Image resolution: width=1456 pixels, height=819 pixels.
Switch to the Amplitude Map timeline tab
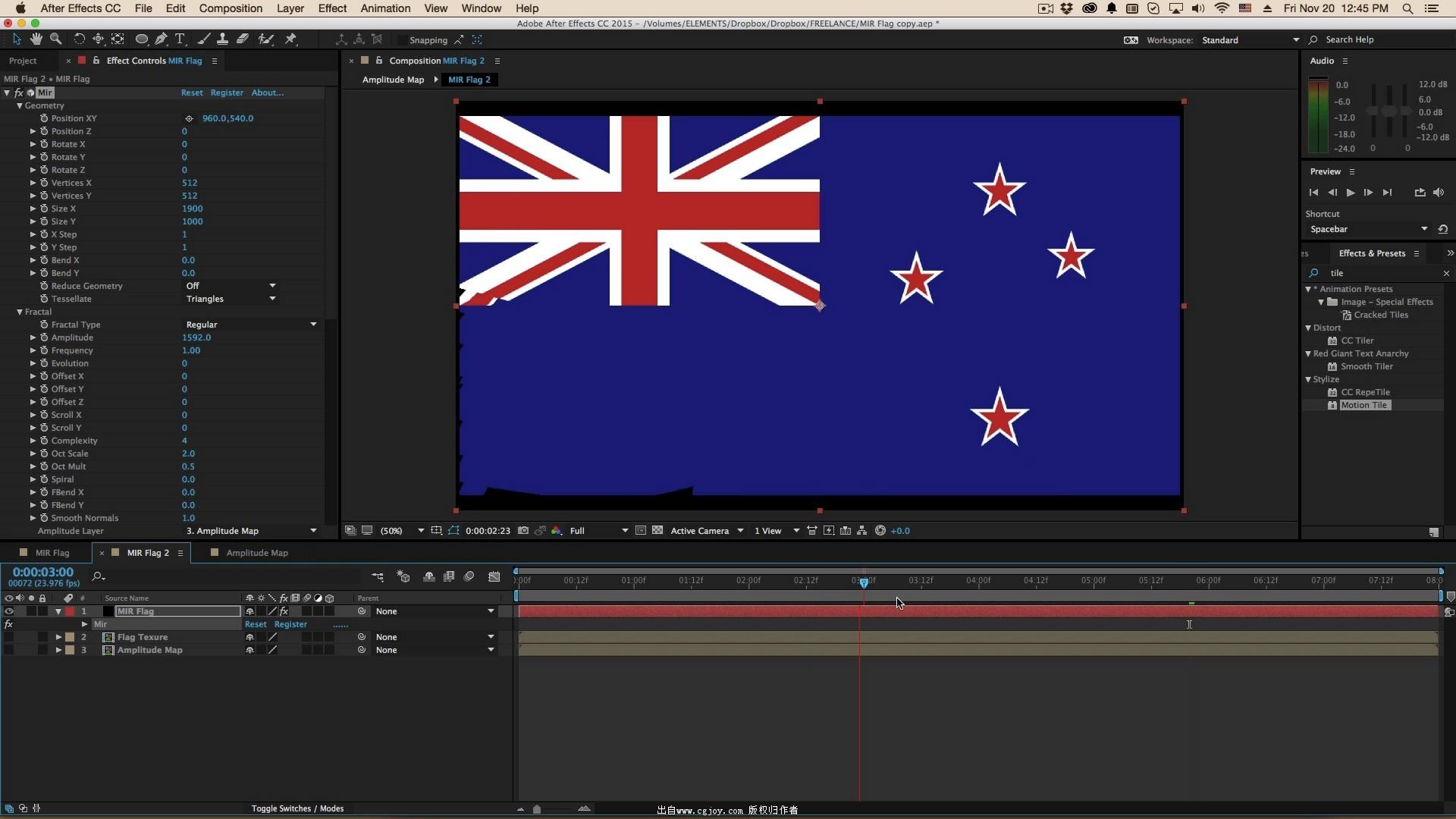(x=257, y=553)
